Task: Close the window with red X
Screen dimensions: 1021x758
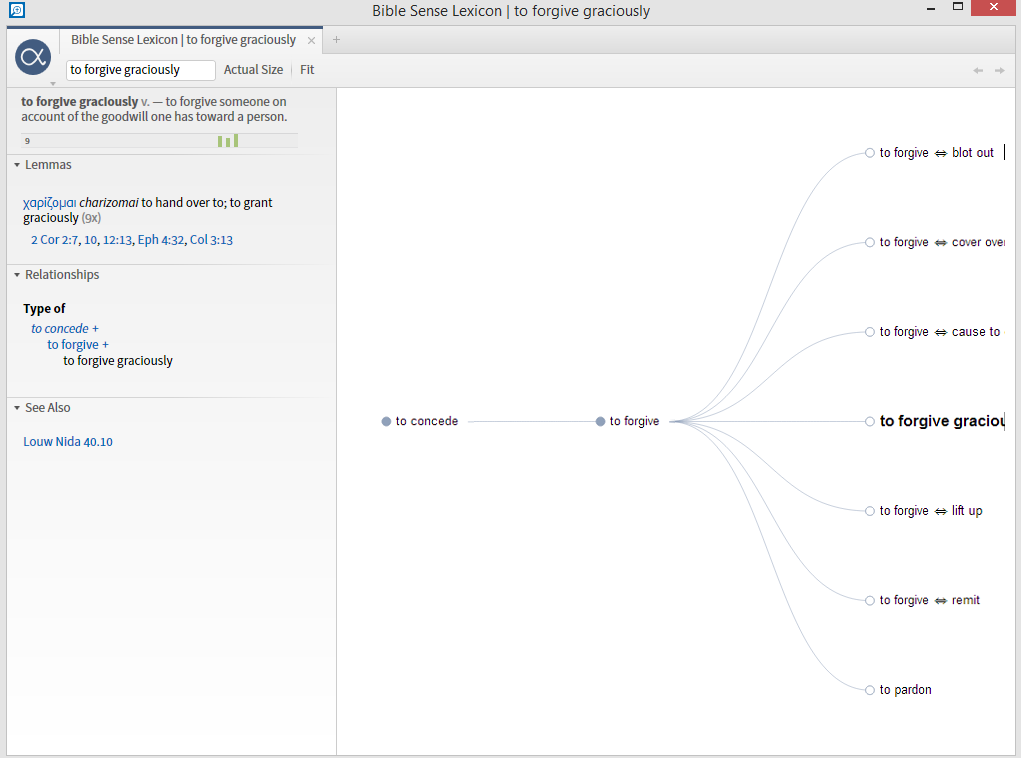Action: [994, 7]
